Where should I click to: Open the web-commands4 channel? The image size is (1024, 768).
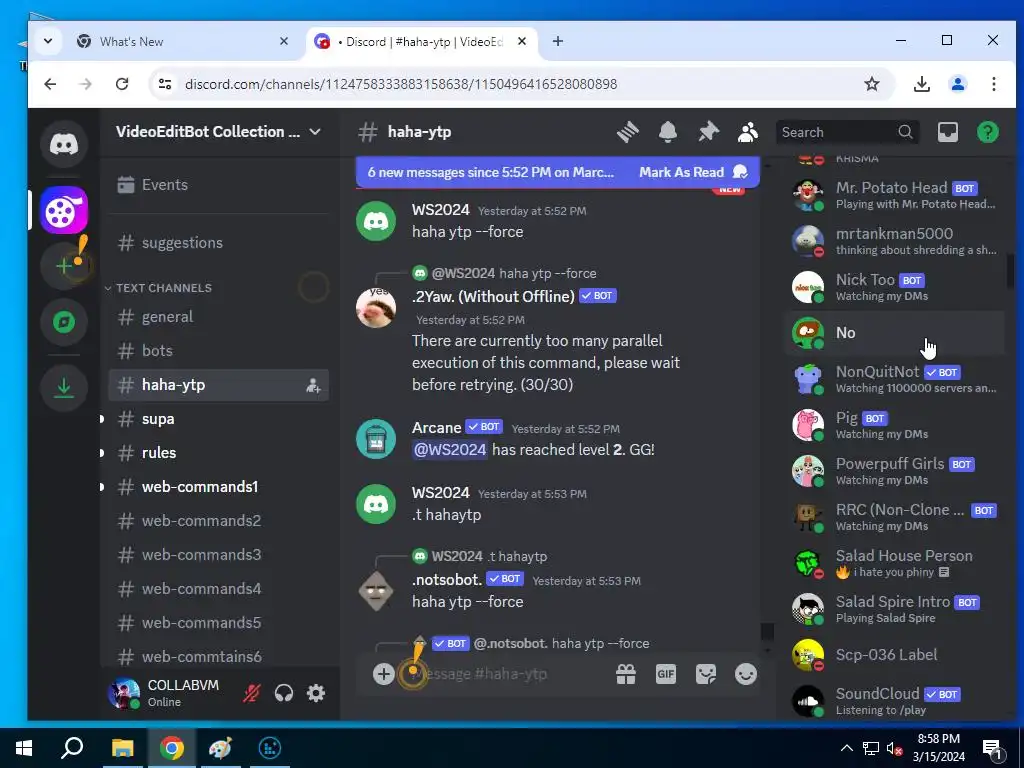[219, 588]
